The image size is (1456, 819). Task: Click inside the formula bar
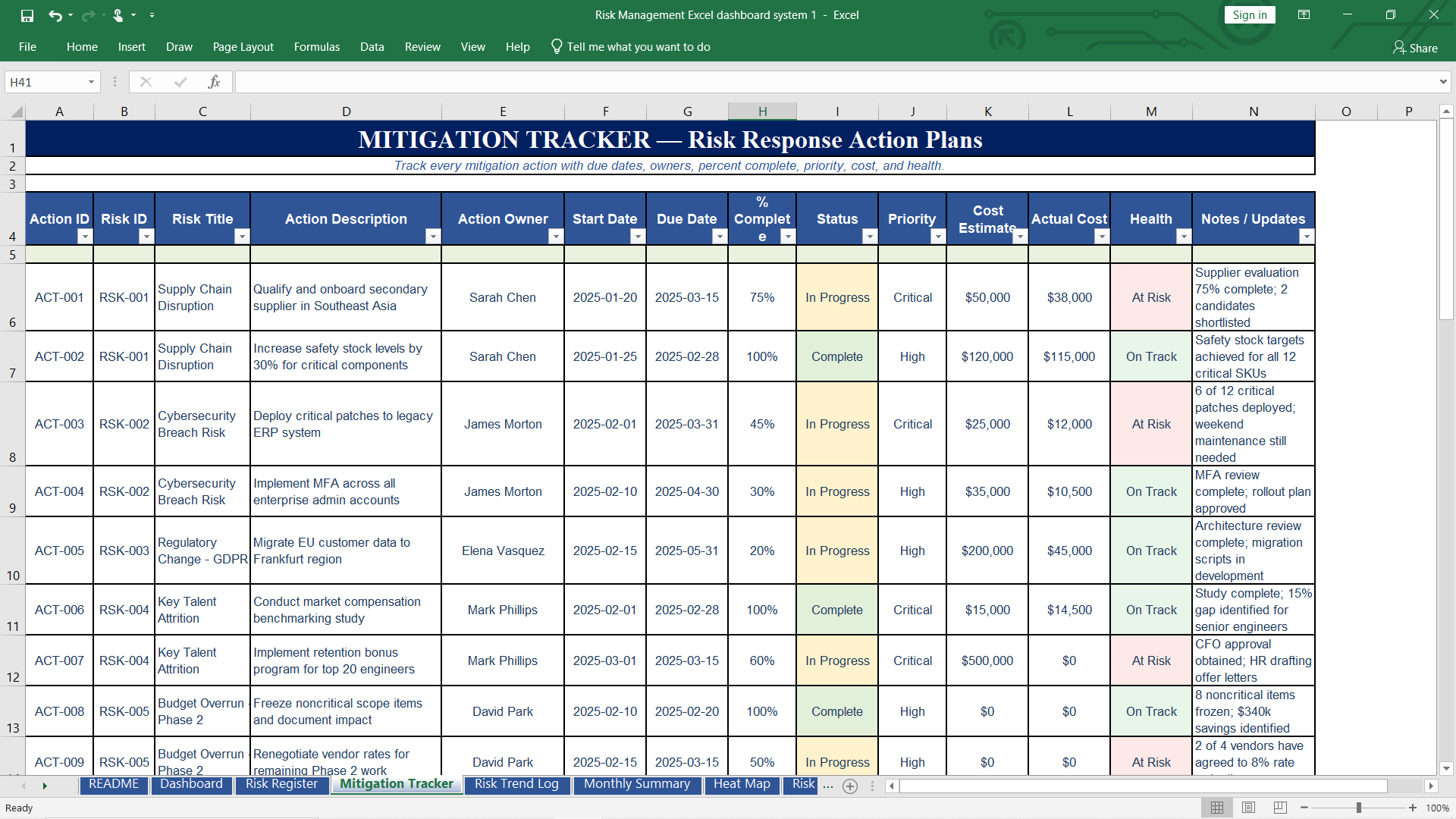tap(836, 82)
